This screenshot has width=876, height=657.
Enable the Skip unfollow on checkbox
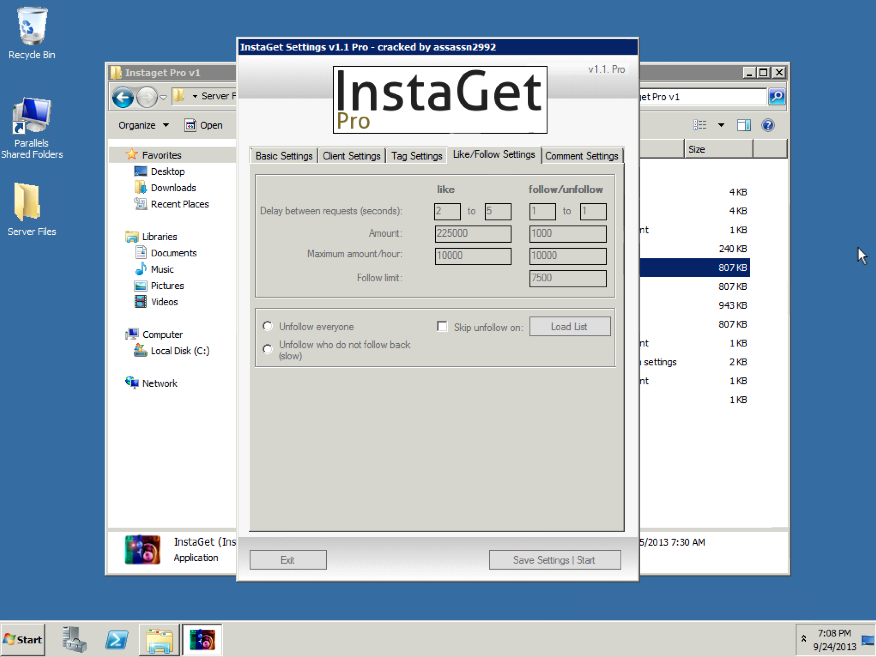[442, 326]
